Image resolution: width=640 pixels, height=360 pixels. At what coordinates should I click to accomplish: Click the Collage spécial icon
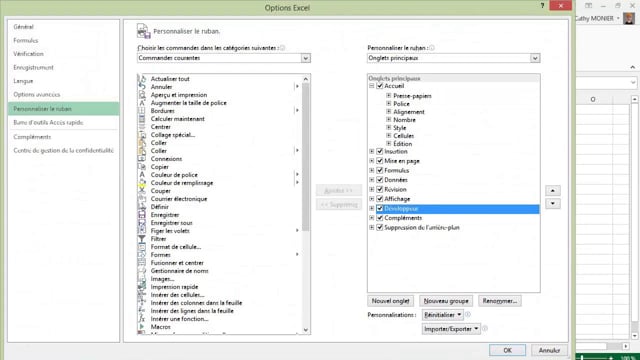coord(142,135)
